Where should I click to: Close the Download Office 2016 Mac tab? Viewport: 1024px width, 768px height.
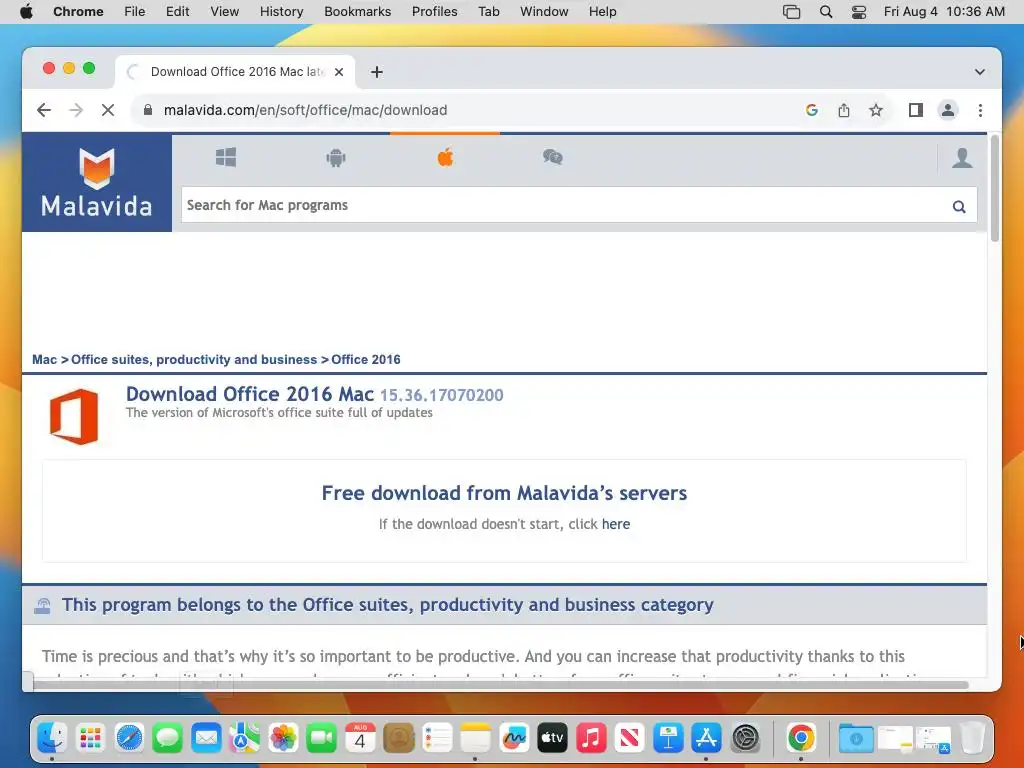click(x=339, y=72)
